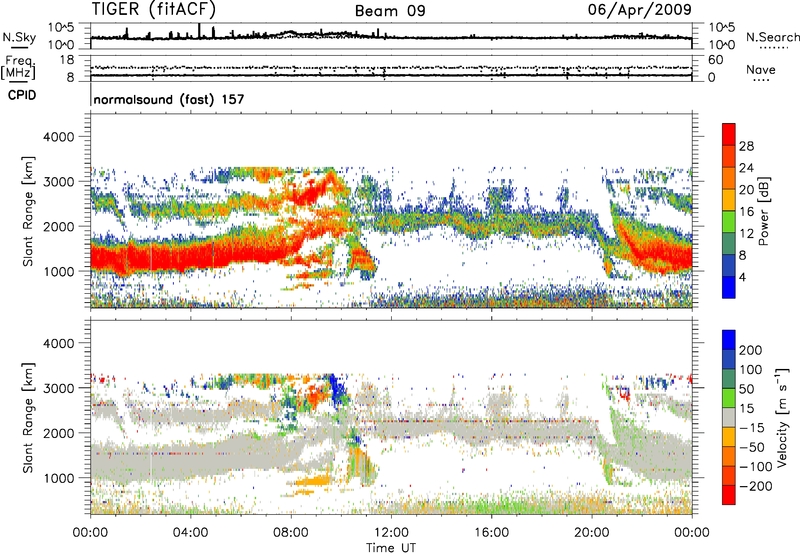Click the orange velocity patch near 09:00 at 900 km
This screenshot has height=554, width=800.
click(x=312, y=481)
